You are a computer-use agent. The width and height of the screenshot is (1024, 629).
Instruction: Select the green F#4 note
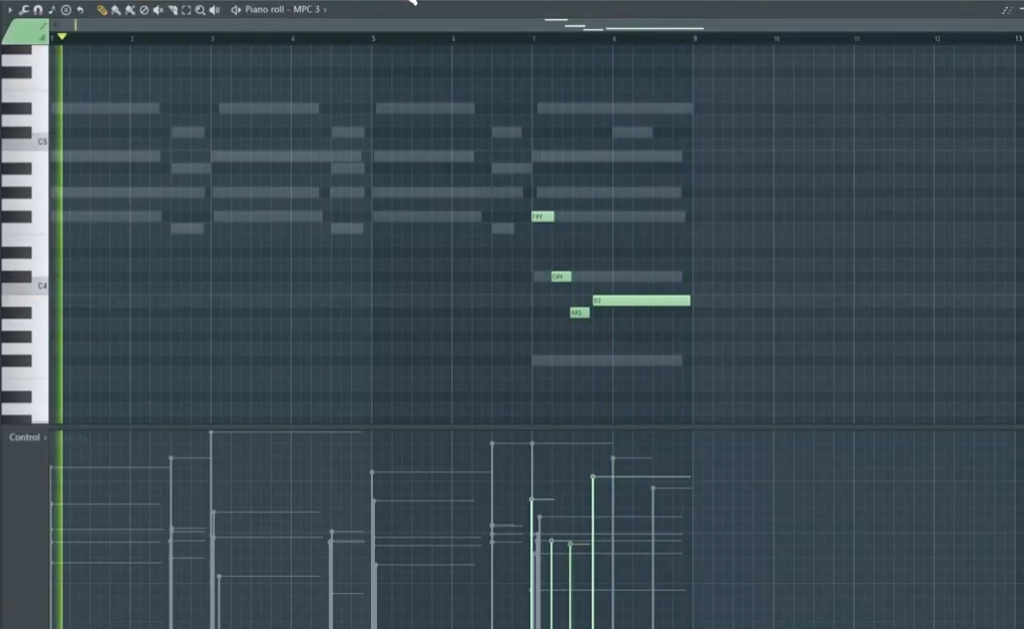point(543,216)
